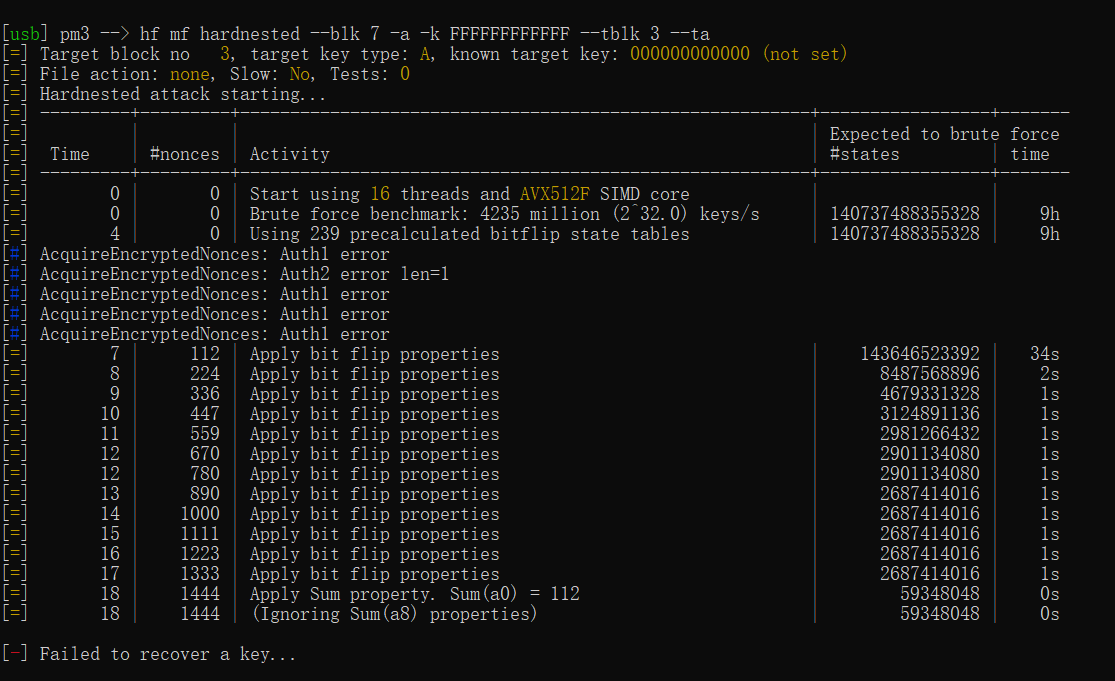Click the 8487568896 states value
Viewport: 1115px width, 681px height.
point(929,374)
